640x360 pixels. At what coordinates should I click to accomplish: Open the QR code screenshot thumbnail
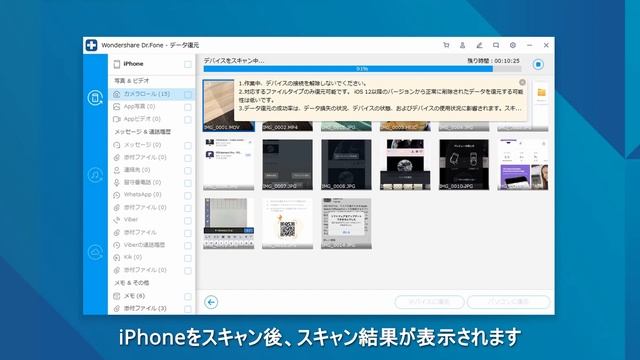click(x=287, y=223)
